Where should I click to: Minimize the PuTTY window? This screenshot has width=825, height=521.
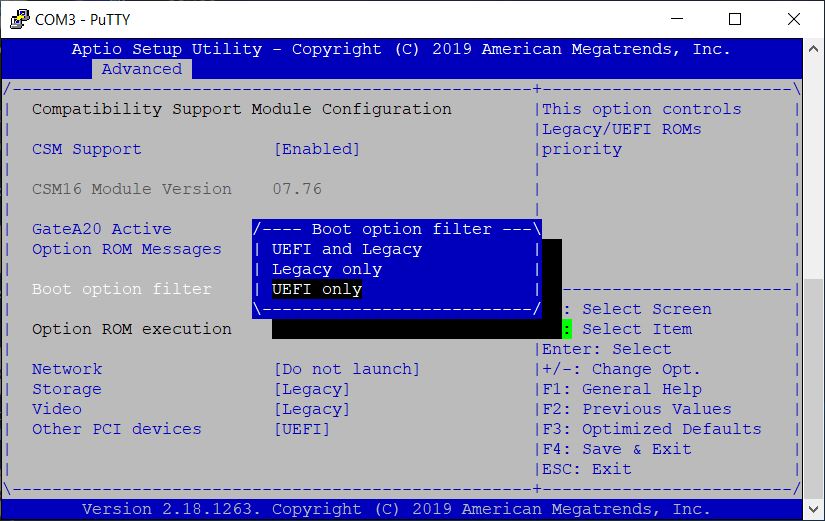[x=677, y=19]
